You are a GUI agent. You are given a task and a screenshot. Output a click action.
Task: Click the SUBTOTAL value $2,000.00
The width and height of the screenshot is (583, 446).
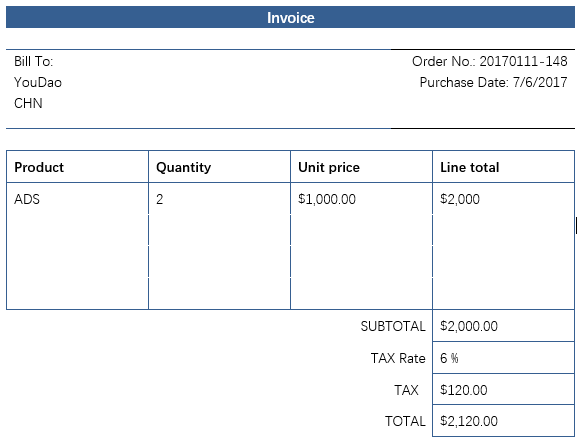[503, 326]
